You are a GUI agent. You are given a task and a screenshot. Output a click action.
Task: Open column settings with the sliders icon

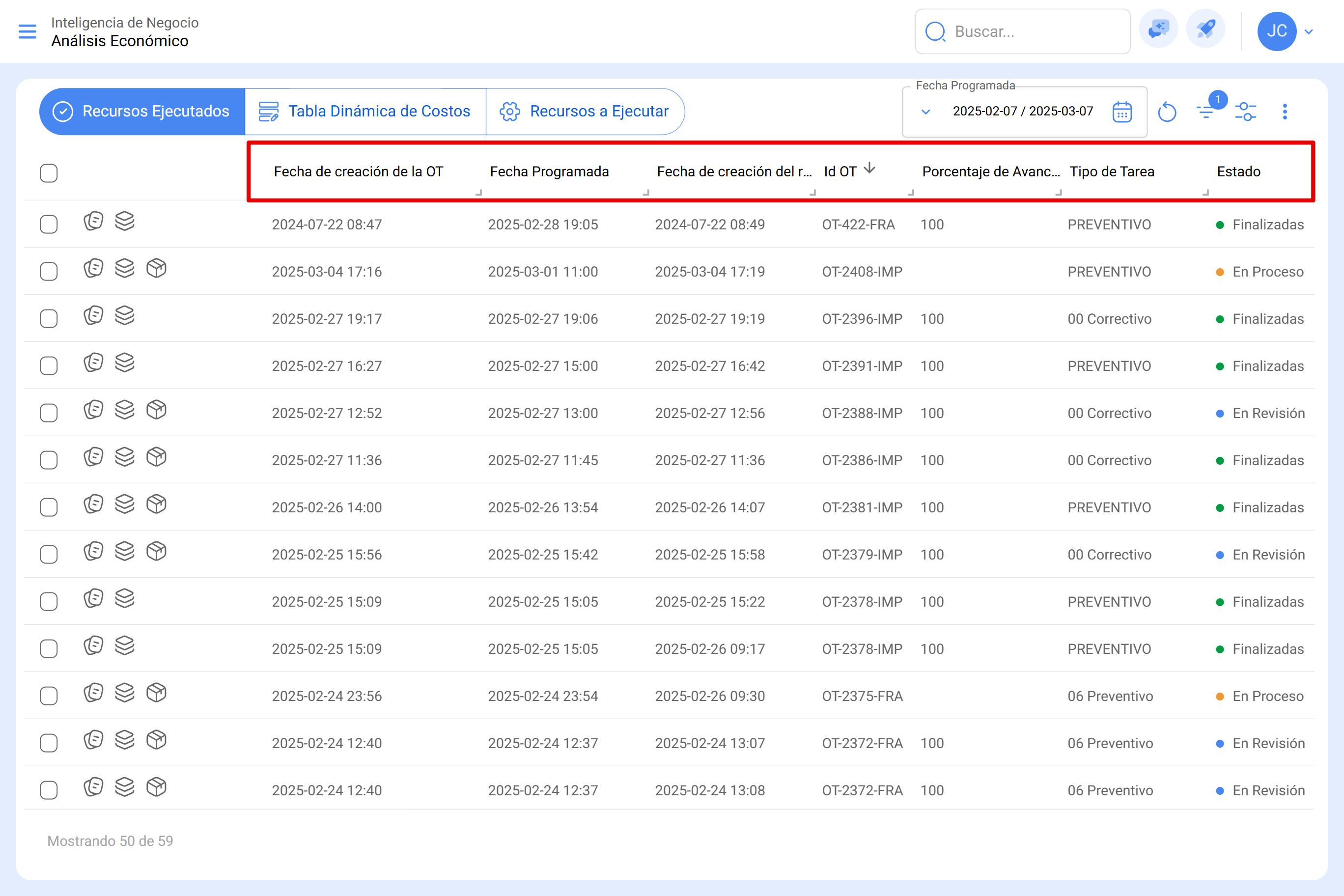coord(1246,112)
